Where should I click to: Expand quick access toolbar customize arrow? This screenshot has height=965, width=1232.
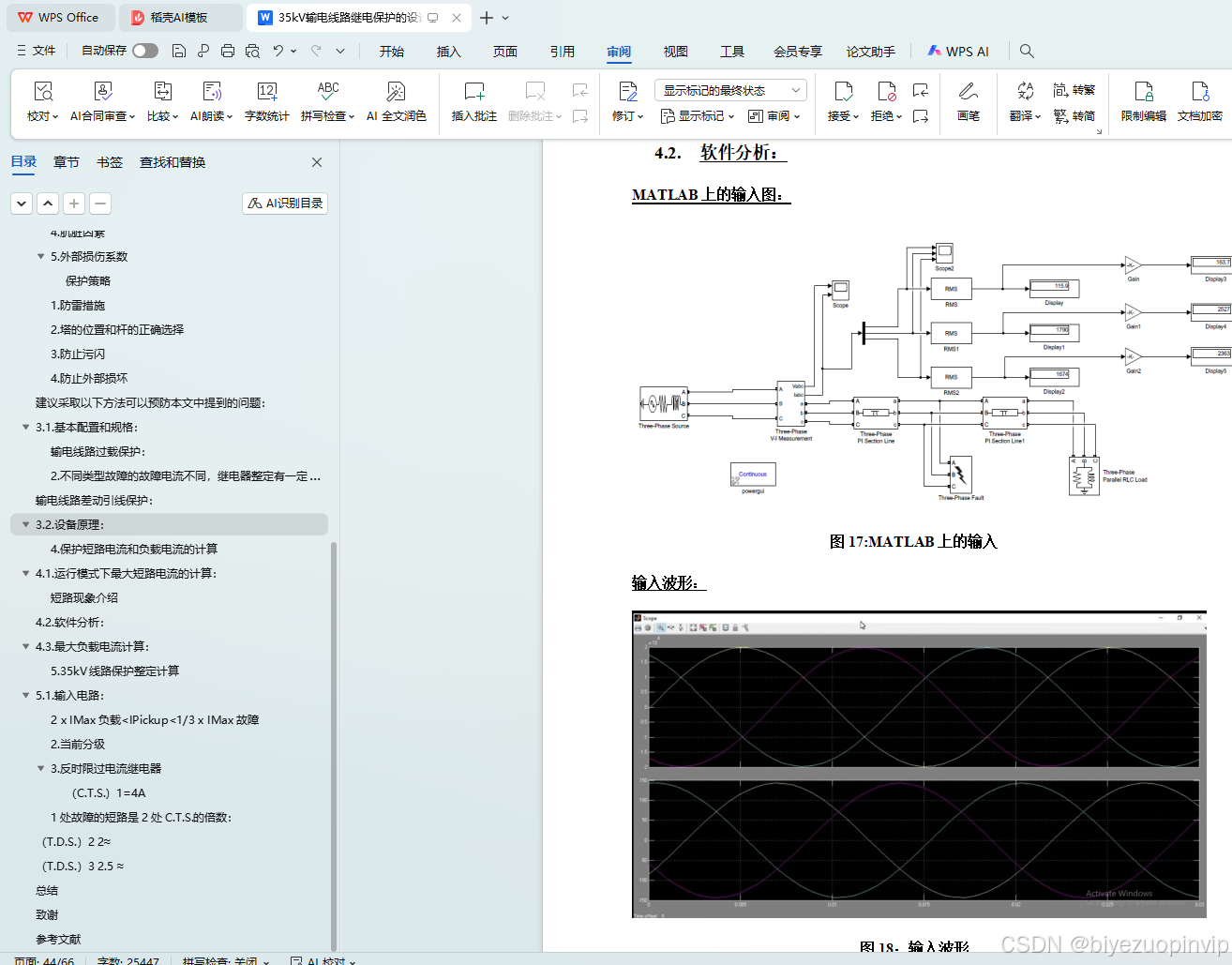[x=340, y=51]
